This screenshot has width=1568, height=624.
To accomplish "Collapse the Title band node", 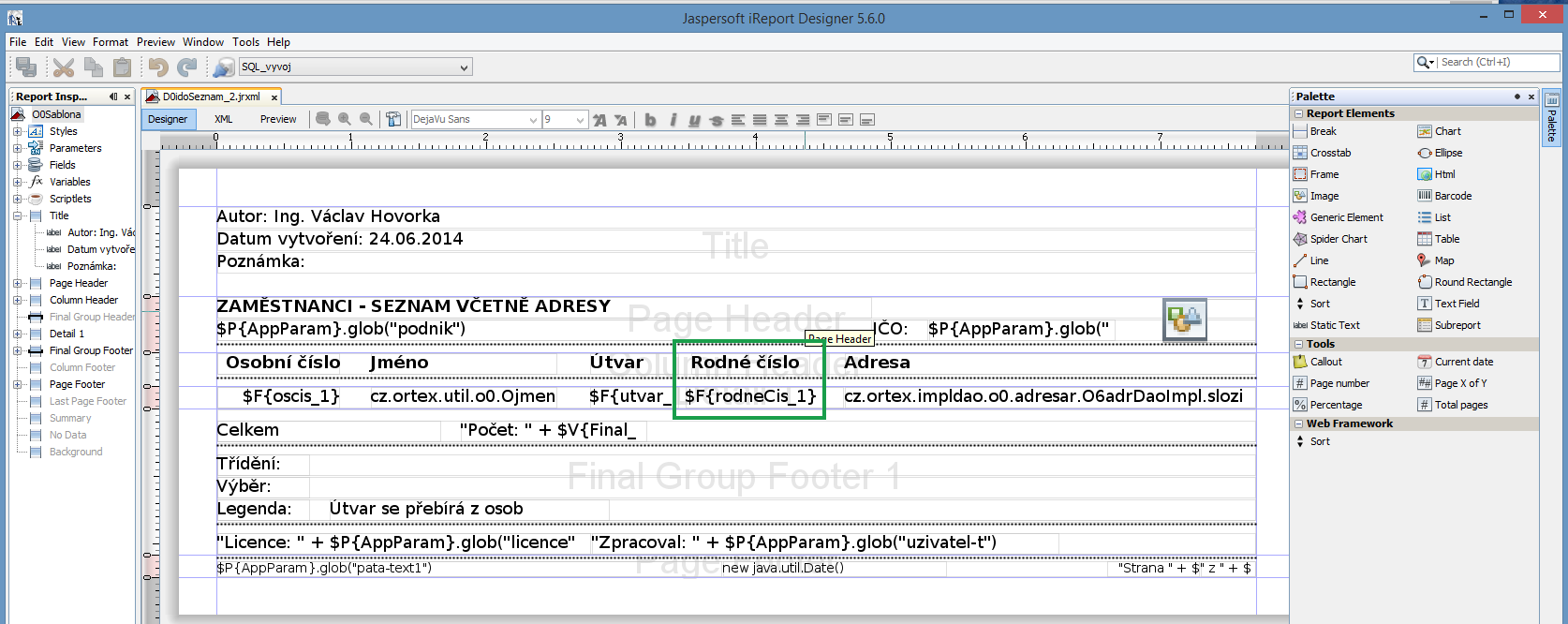I will [17, 215].
